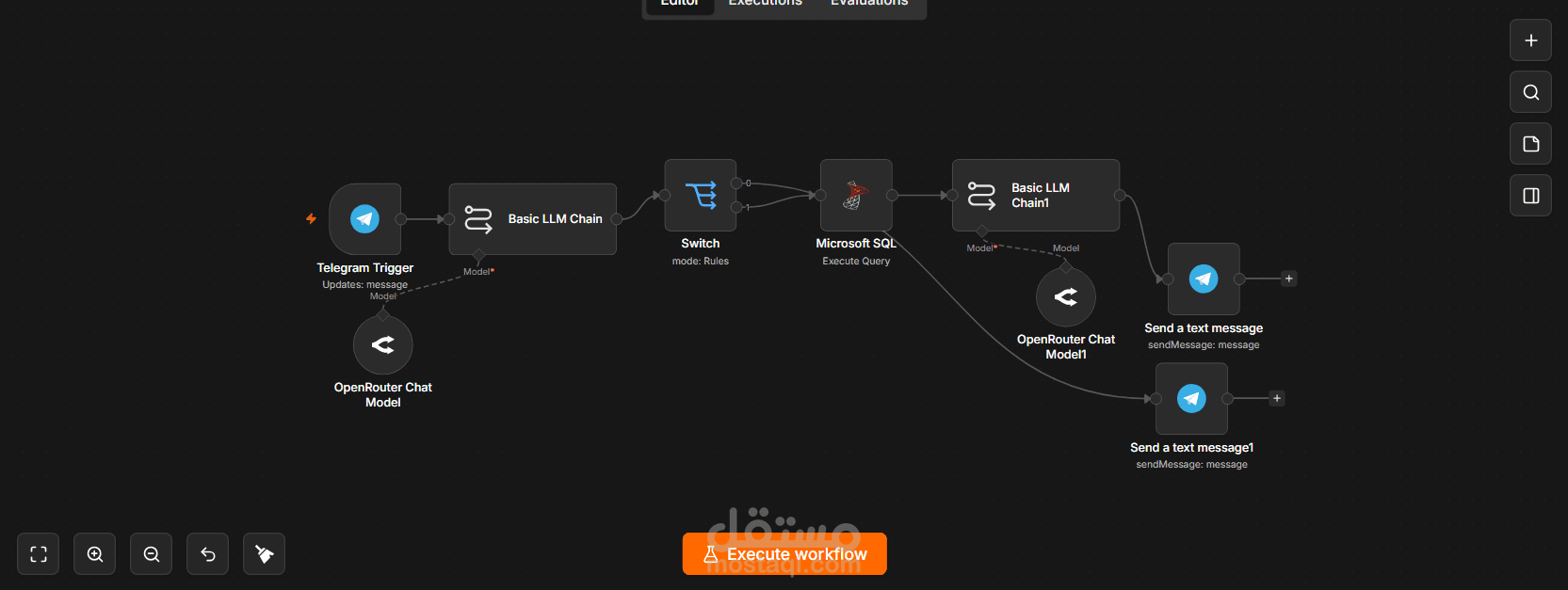Open the Send a text message1 node
The width and height of the screenshot is (1568, 590).
[x=1191, y=398]
